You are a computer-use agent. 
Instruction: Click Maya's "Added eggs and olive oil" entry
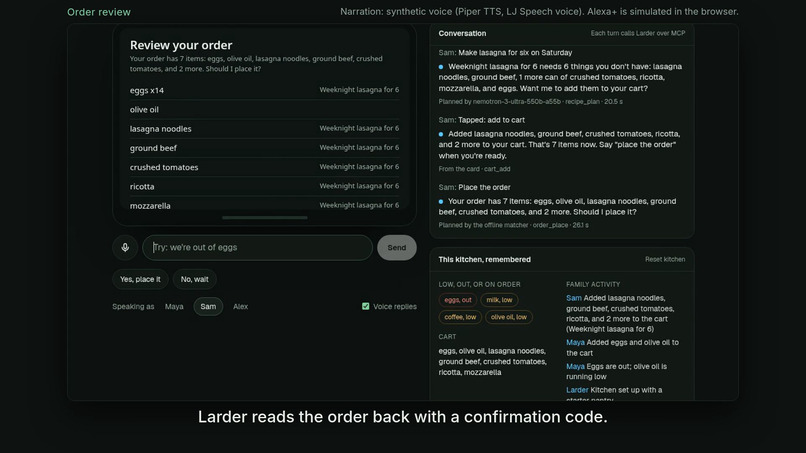tap(622, 348)
